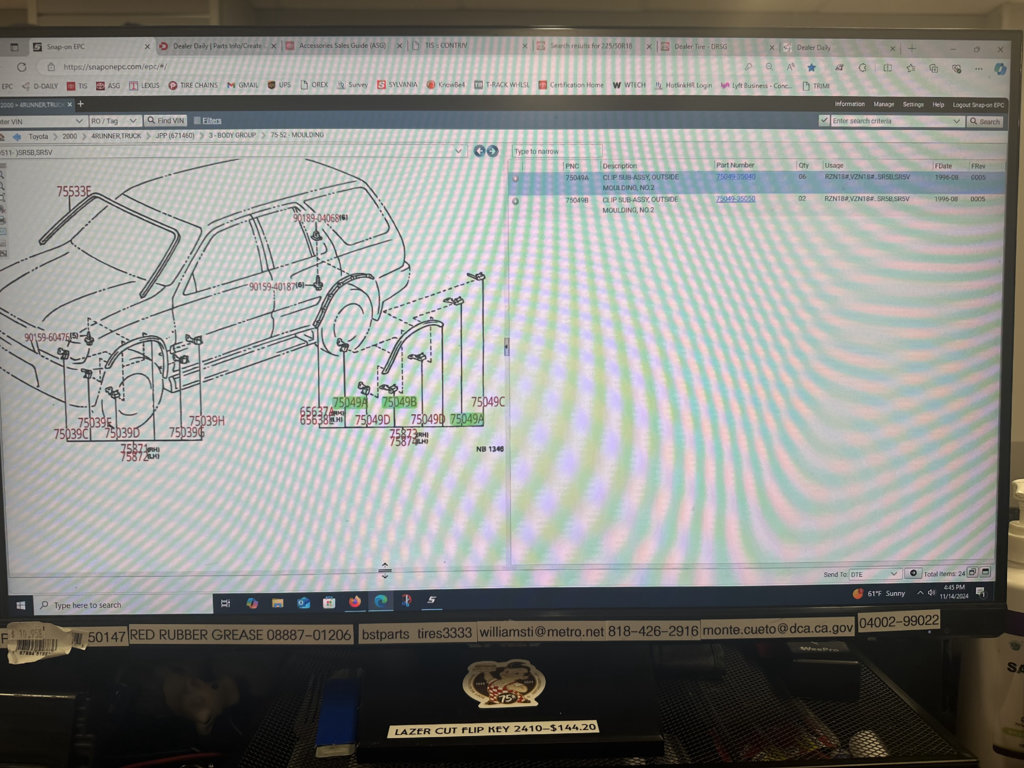The width and height of the screenshot is (1024, 768).
Task: Switch to the Dealer Daily Parts Info browser tab
Action: 216,46
